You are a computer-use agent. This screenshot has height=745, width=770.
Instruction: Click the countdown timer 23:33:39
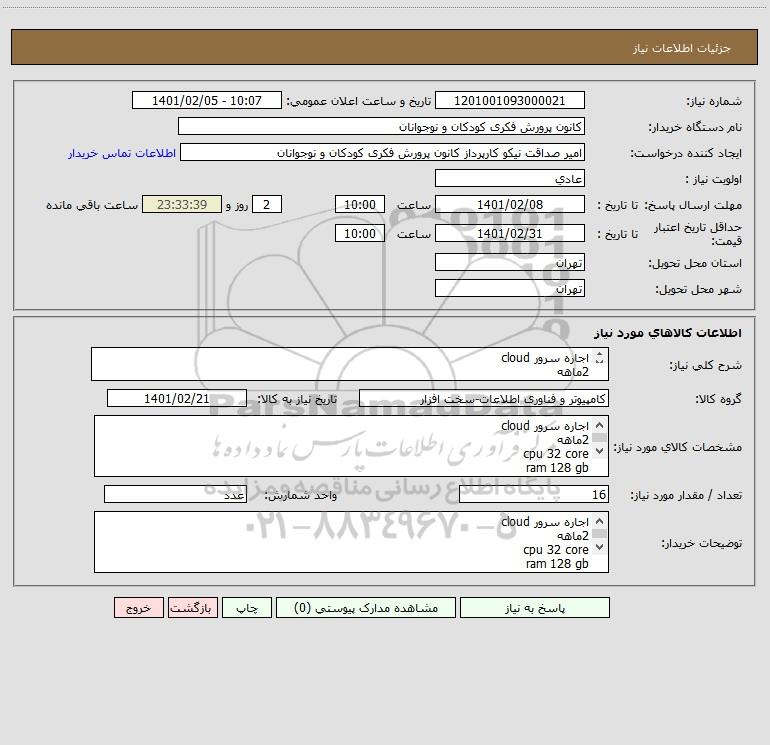coord(182,204)
